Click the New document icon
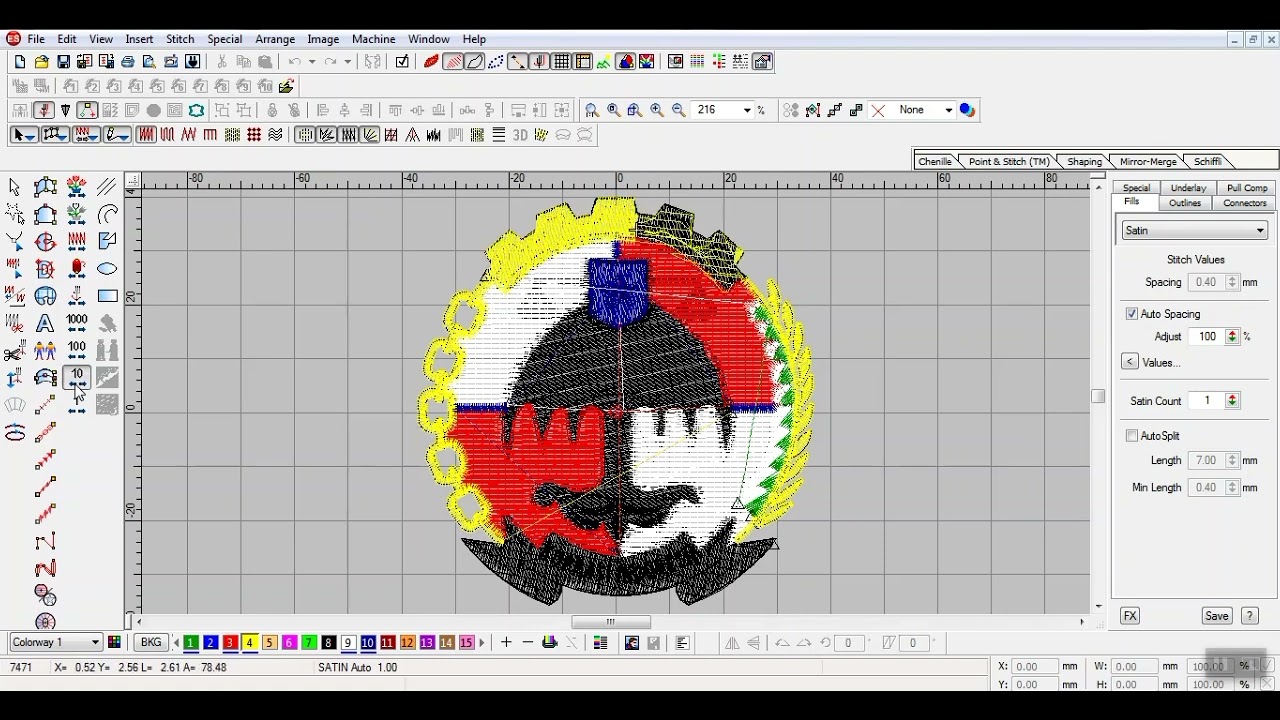This screenshot has height=720, width=1280. 20,62
